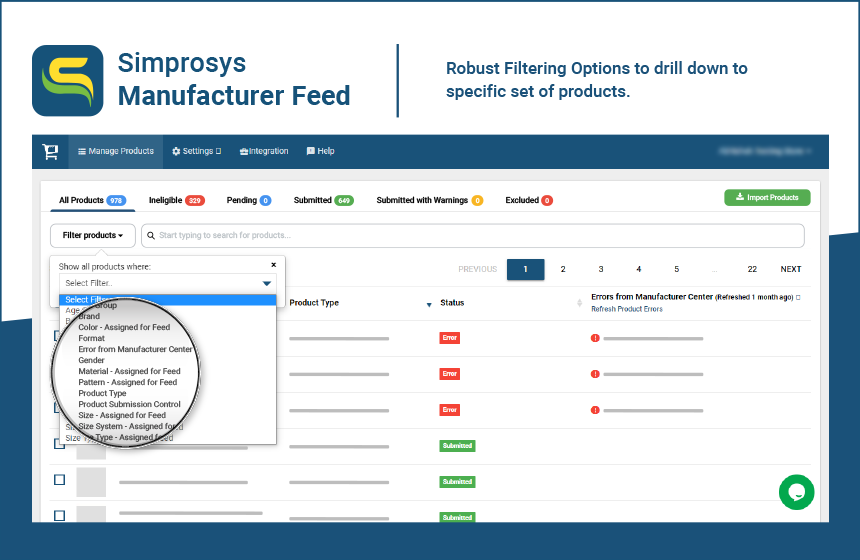Click Refresh Product Errors link

626,309
